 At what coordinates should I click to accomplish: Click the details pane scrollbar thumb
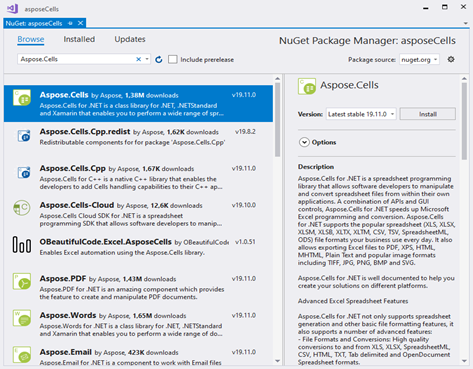coord(464,121)
